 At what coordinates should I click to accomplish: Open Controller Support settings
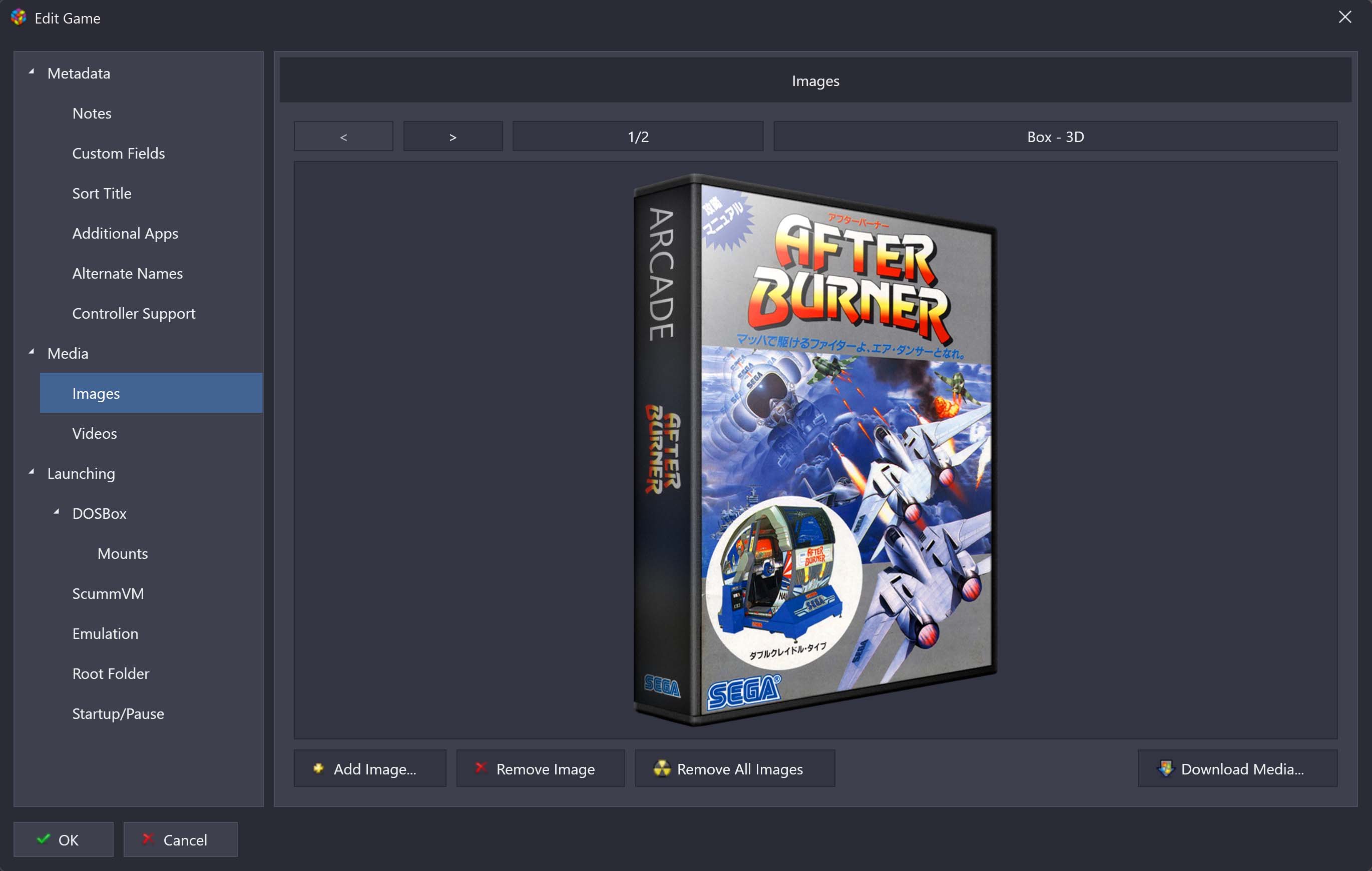134,313
